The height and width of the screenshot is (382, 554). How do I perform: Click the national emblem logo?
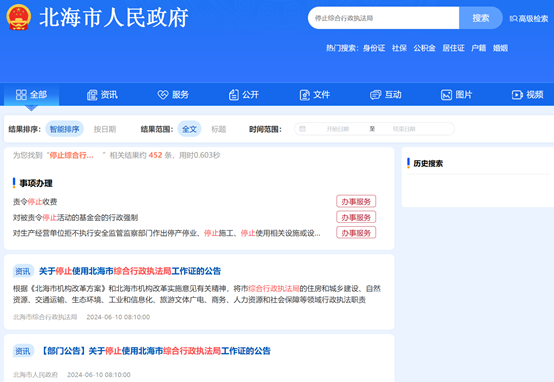(x=18, y=17)
